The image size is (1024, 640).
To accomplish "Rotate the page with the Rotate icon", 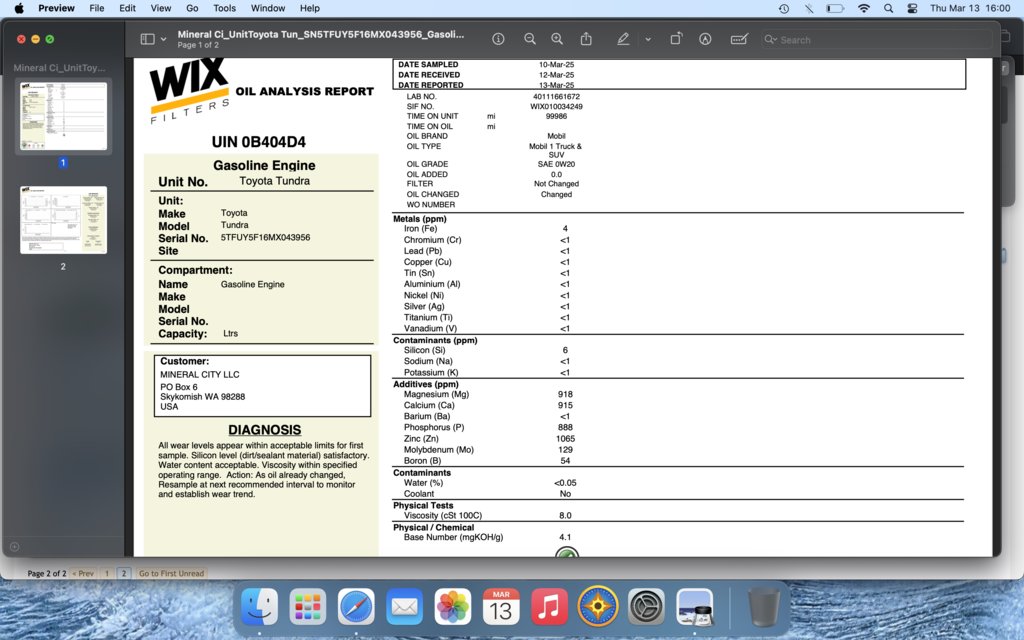I will 676,39.
